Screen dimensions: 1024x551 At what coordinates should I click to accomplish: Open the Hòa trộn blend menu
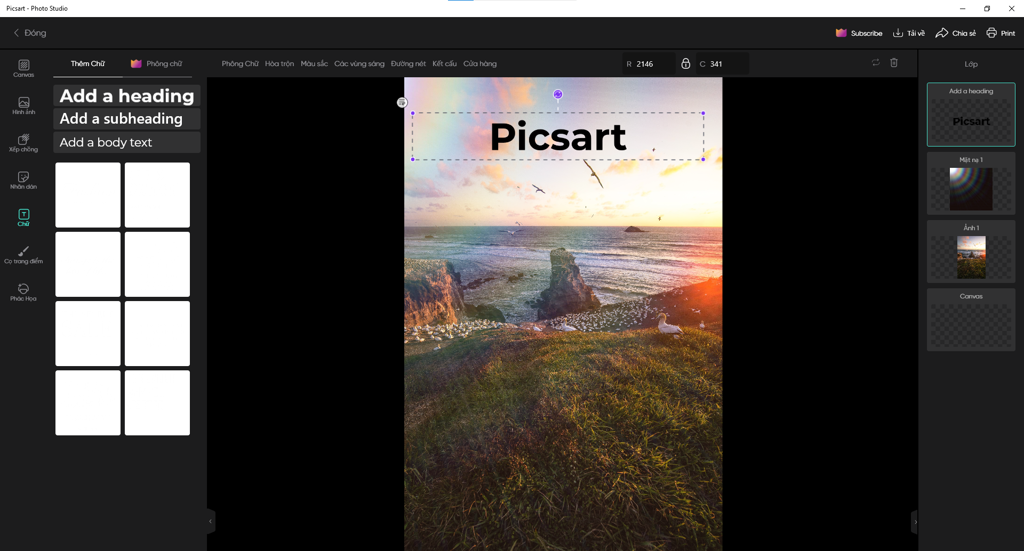[280, 63]
